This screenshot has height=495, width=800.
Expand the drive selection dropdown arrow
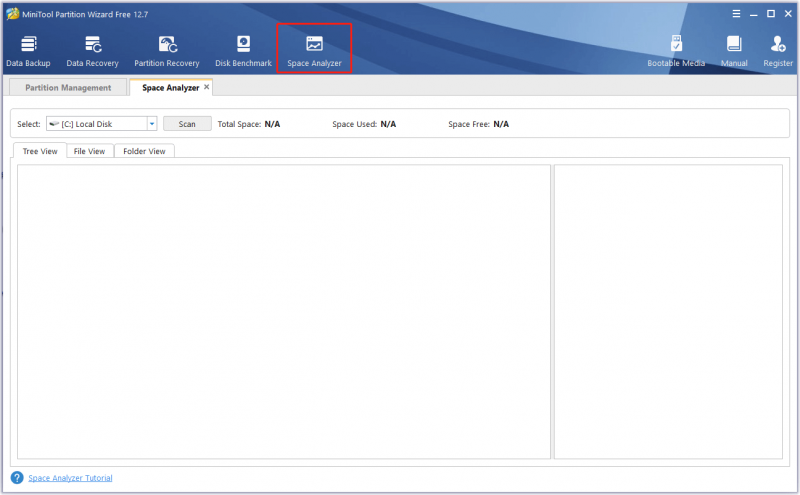pyautogui.click(x=152, y=123)
